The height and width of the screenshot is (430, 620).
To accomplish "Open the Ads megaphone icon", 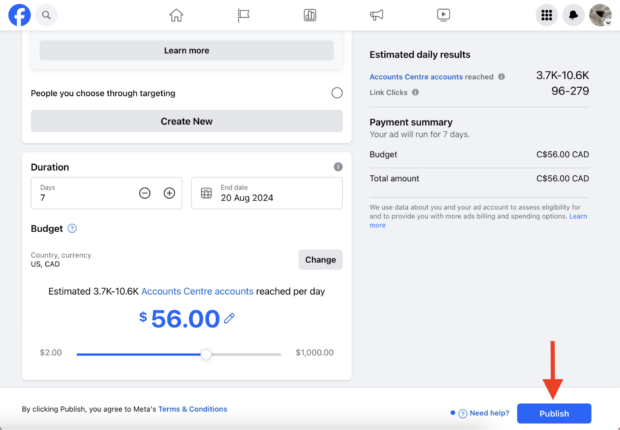I will coord(376,15).
